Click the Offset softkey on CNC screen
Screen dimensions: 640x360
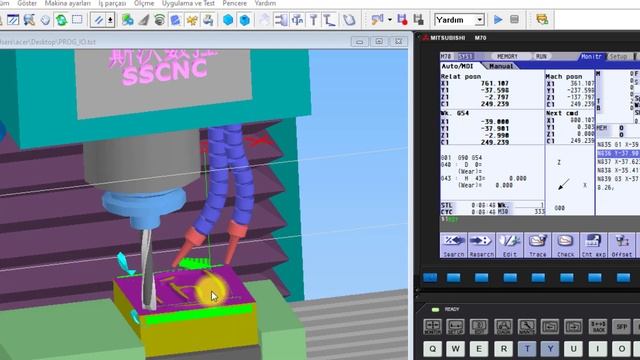(622, 246)
